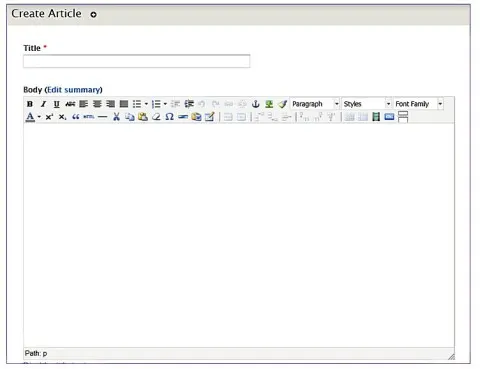Insert an anchor

[x=256, y=104]
